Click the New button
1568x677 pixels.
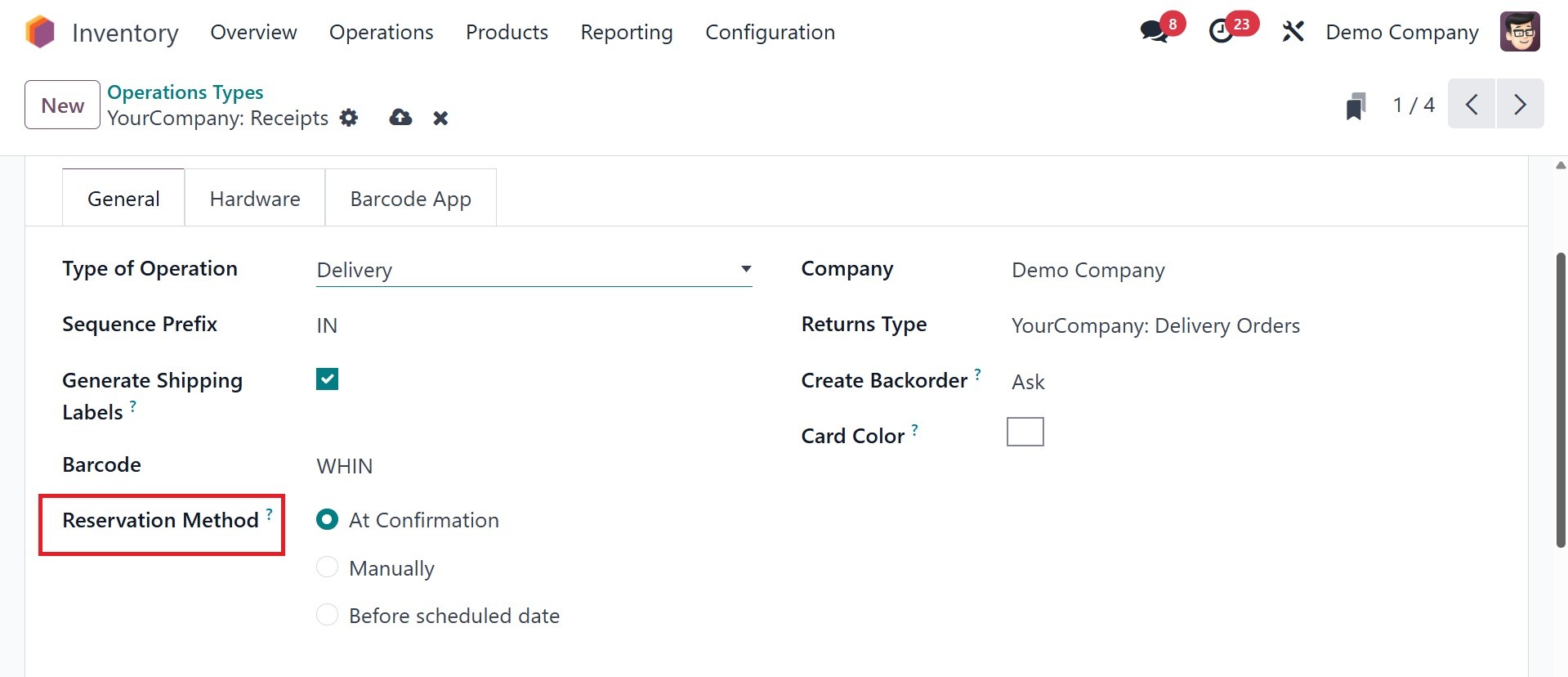pos(62,105)
